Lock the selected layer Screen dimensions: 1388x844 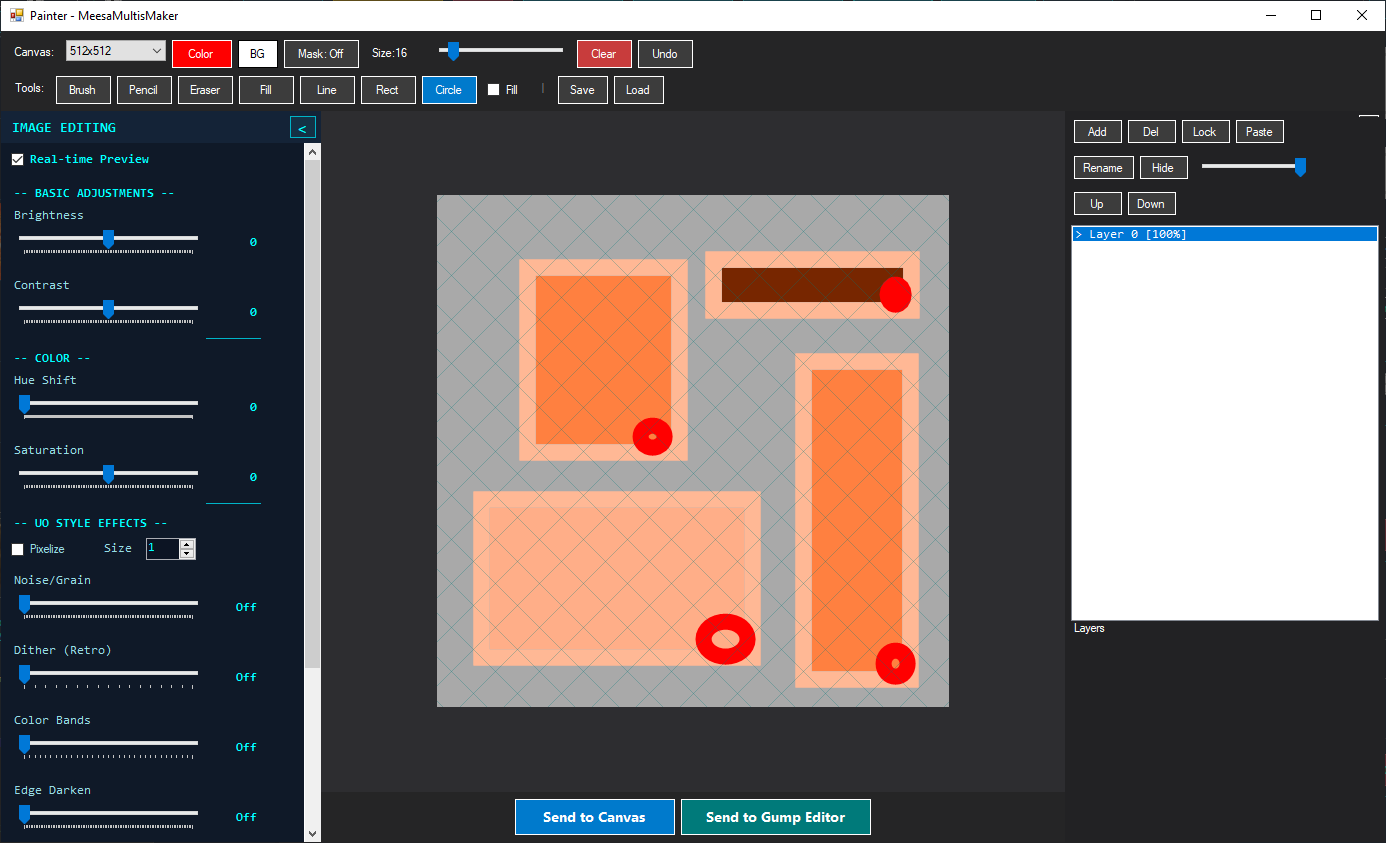tap(1205, 132)
